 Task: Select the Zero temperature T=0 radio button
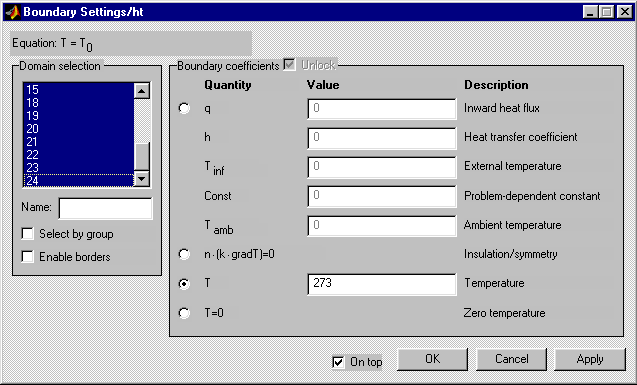(x=184, y=313)
